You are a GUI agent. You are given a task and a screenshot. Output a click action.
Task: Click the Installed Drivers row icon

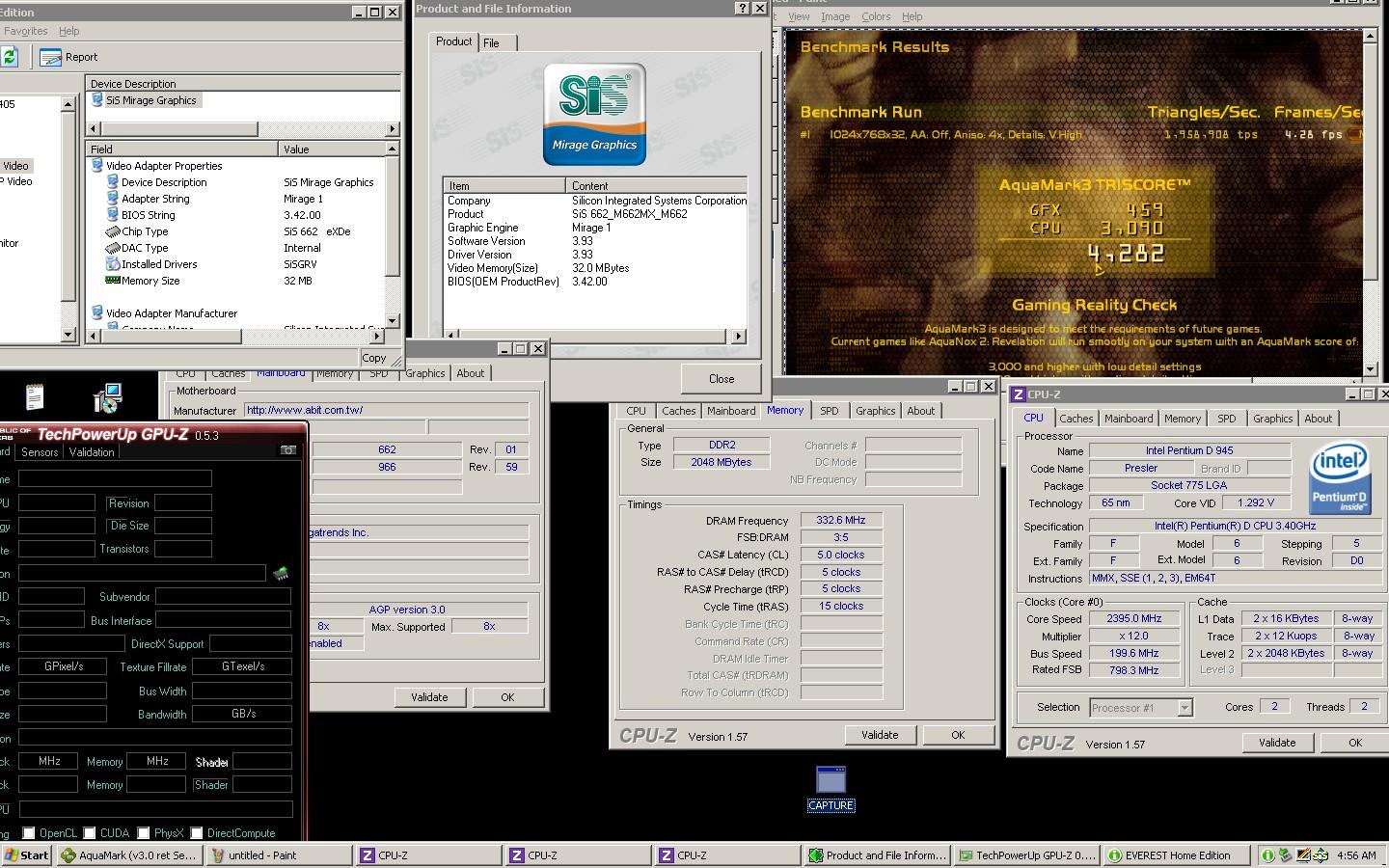click(x=113, y=264)
